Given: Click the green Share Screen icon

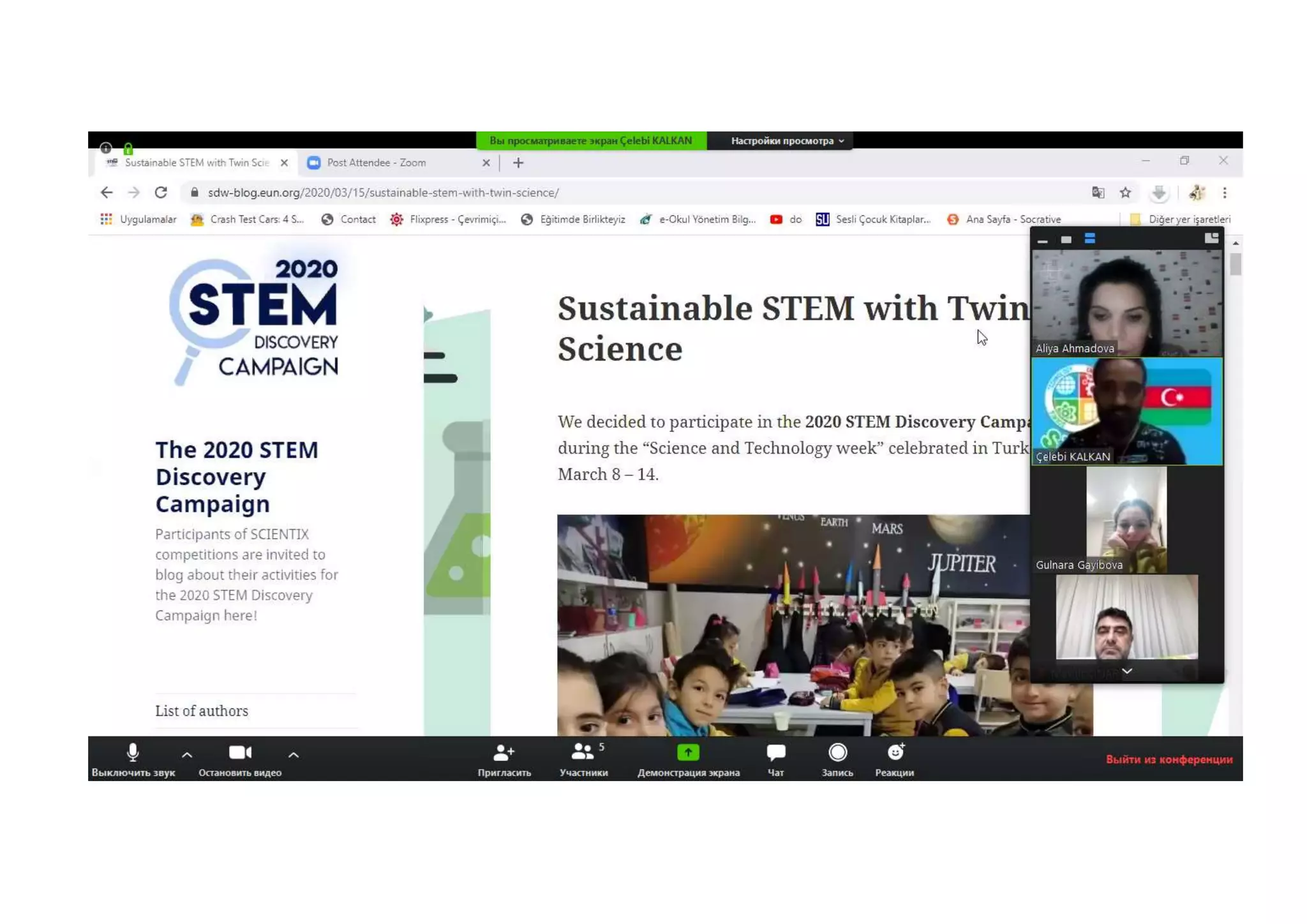Looking at the screenshot, I should [688, 753].
